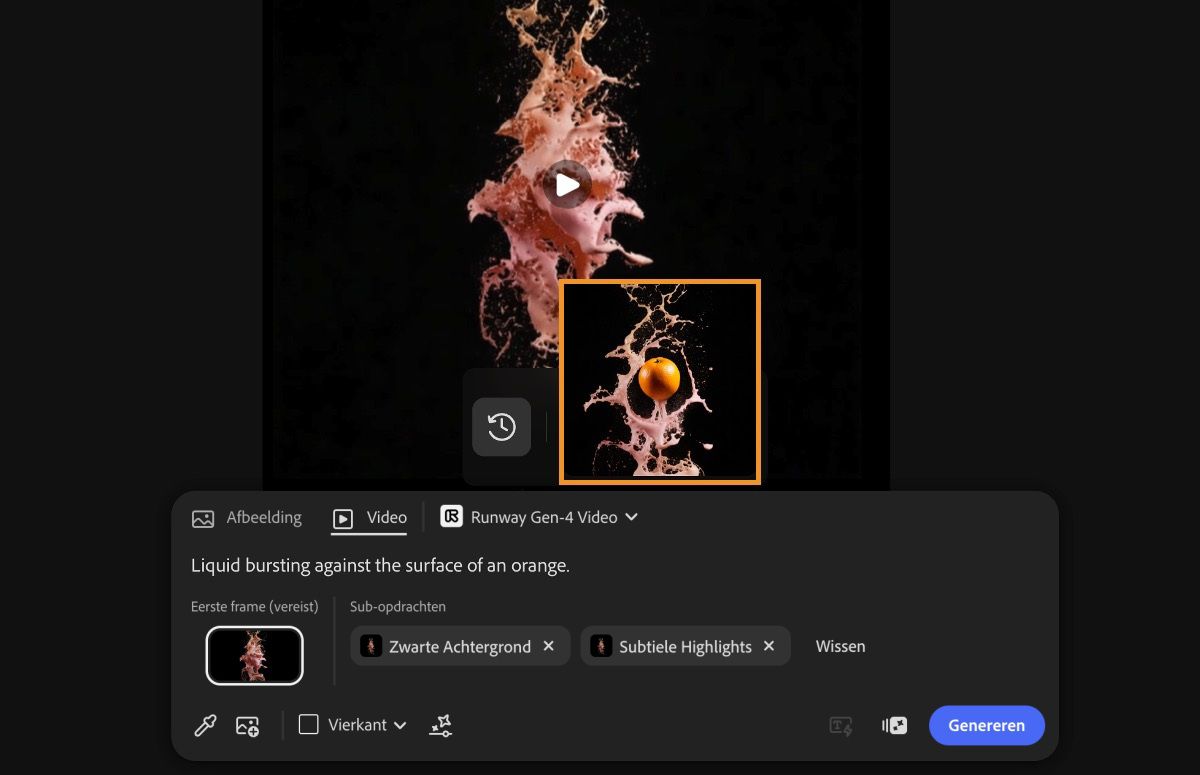
Task: Click the text prompt enhance icon
Action: 841,726
